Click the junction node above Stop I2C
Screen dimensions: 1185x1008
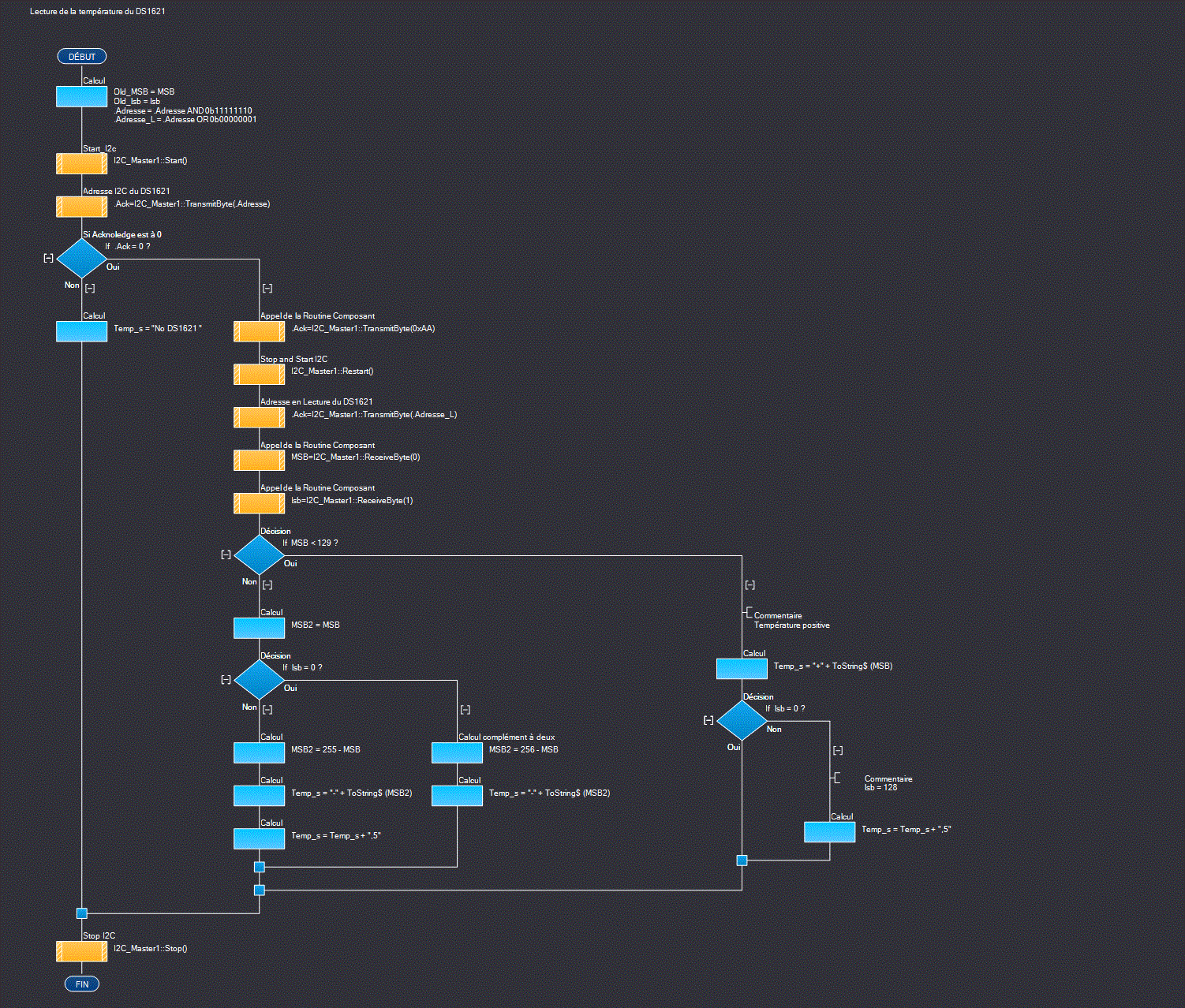tap(82, 913)
